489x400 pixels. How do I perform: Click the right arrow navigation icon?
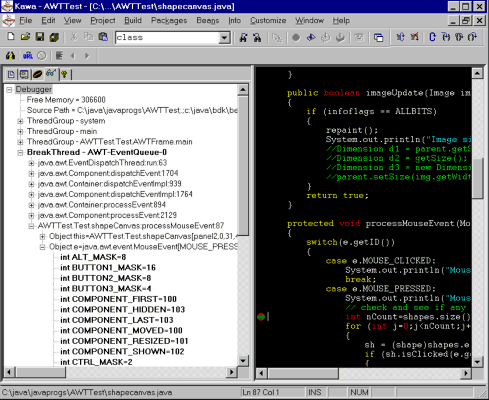click(x=87, y=56)
